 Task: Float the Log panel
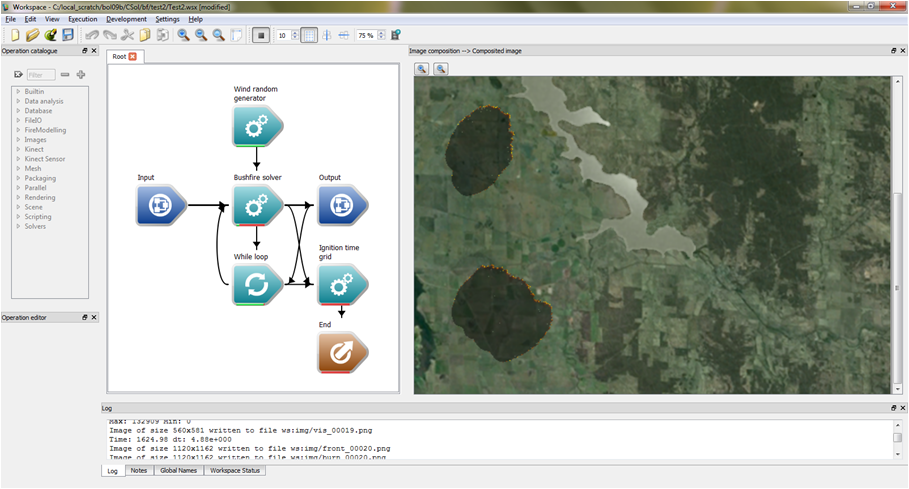[x=892, y=408]
